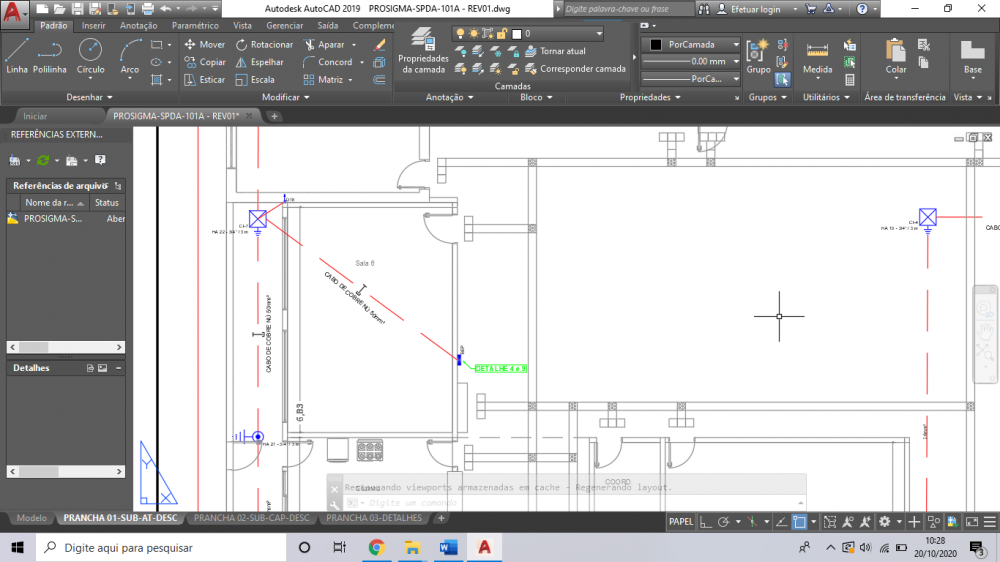Click Tornar atual layer button

(555, 51)
